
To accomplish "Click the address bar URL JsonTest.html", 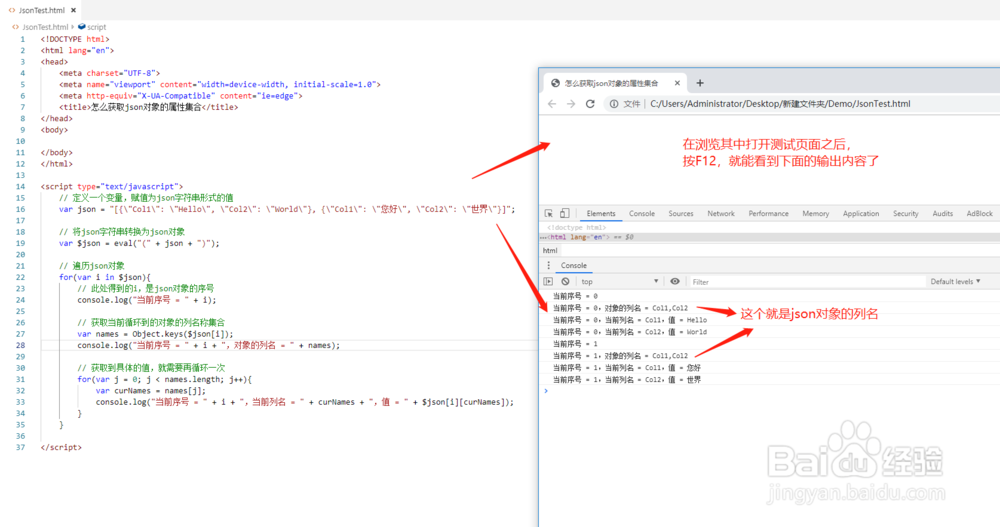I will pyautogui.click(x=780, y=104).
